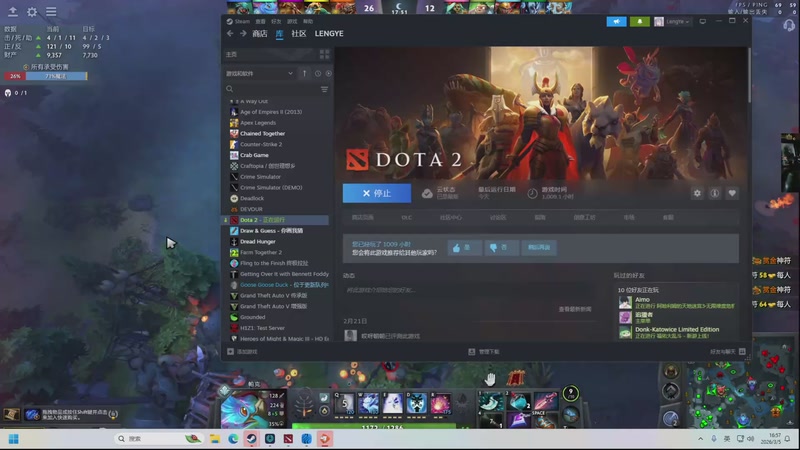
Task: Open the DLC tab for Dota 2
Action: coord(407,217)
